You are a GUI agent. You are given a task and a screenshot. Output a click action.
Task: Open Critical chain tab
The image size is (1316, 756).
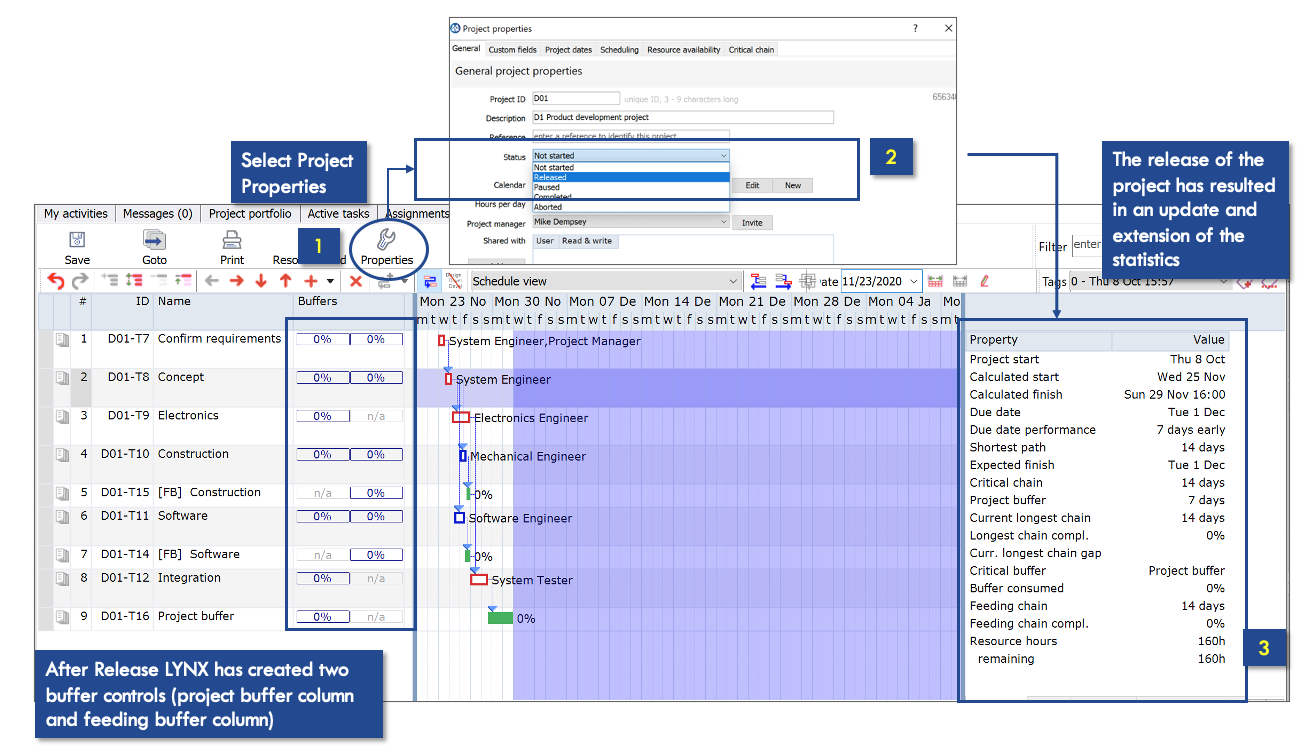pyautogui.click(x=751, y=49)
